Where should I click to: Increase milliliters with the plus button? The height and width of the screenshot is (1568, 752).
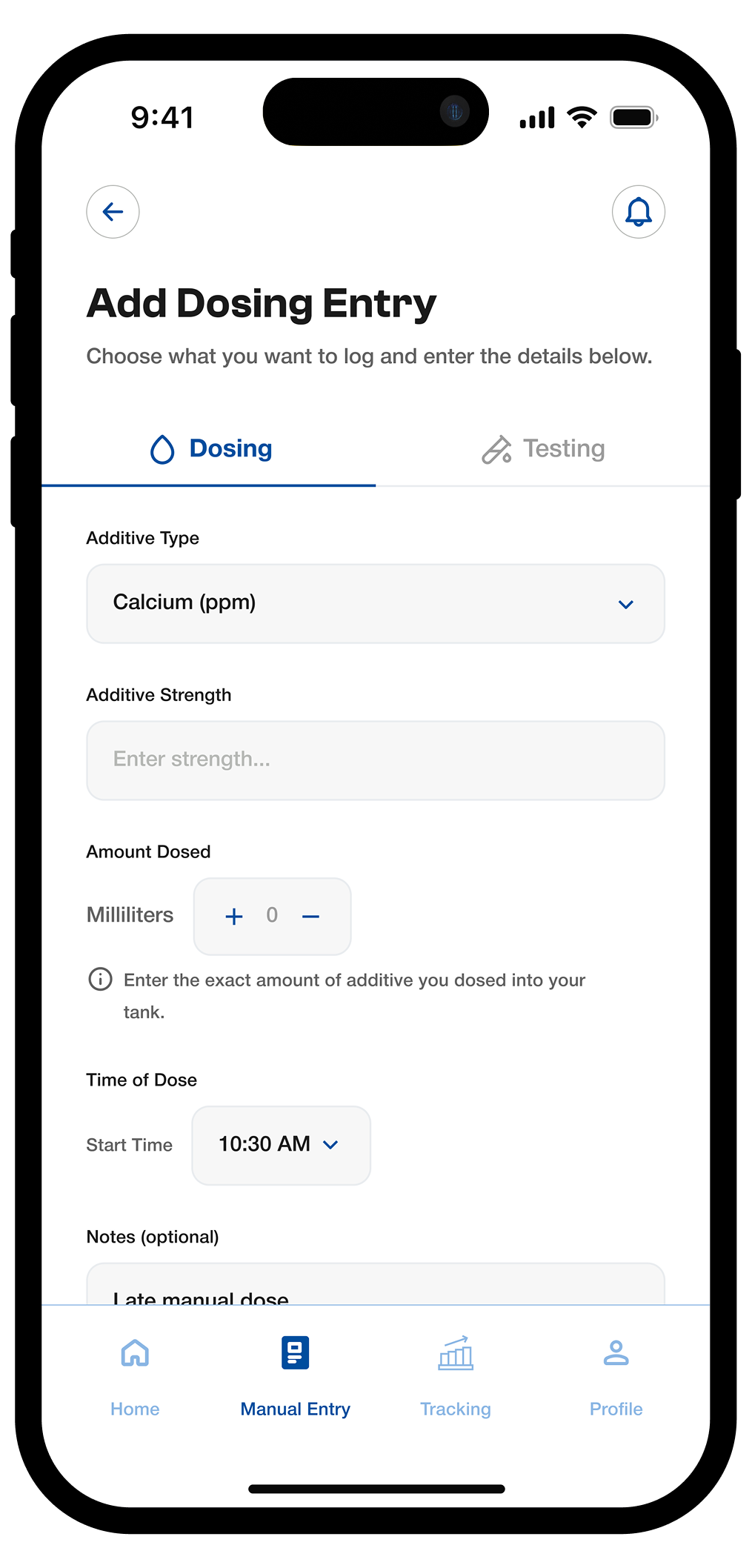click(x=234, y=917)
